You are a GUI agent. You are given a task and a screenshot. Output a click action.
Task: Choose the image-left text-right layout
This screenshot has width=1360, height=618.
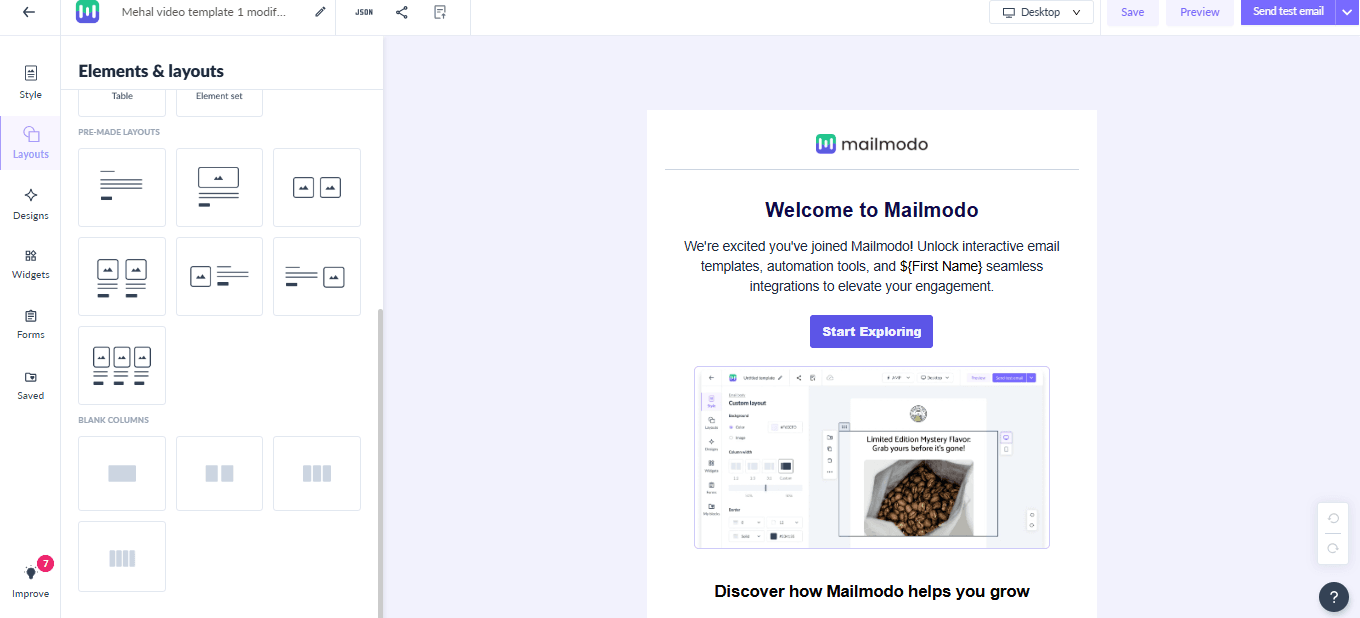(x=219, y=276)
